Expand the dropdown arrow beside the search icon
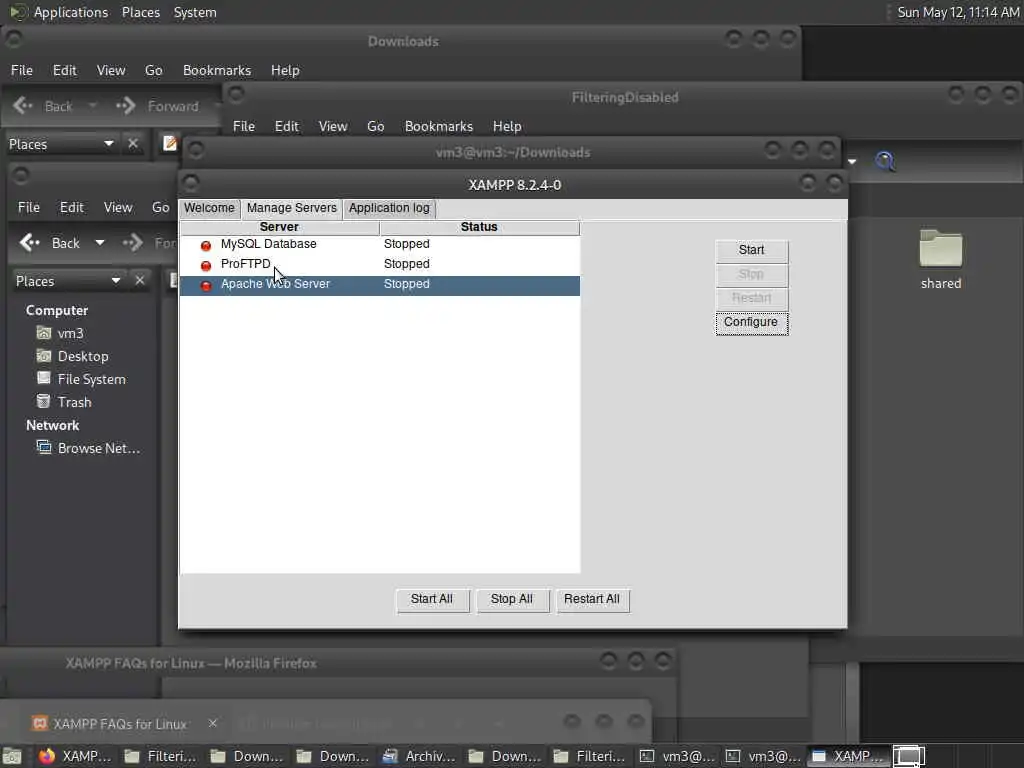The width and height of the screenshot is (1024, 768). coord(852,161)
